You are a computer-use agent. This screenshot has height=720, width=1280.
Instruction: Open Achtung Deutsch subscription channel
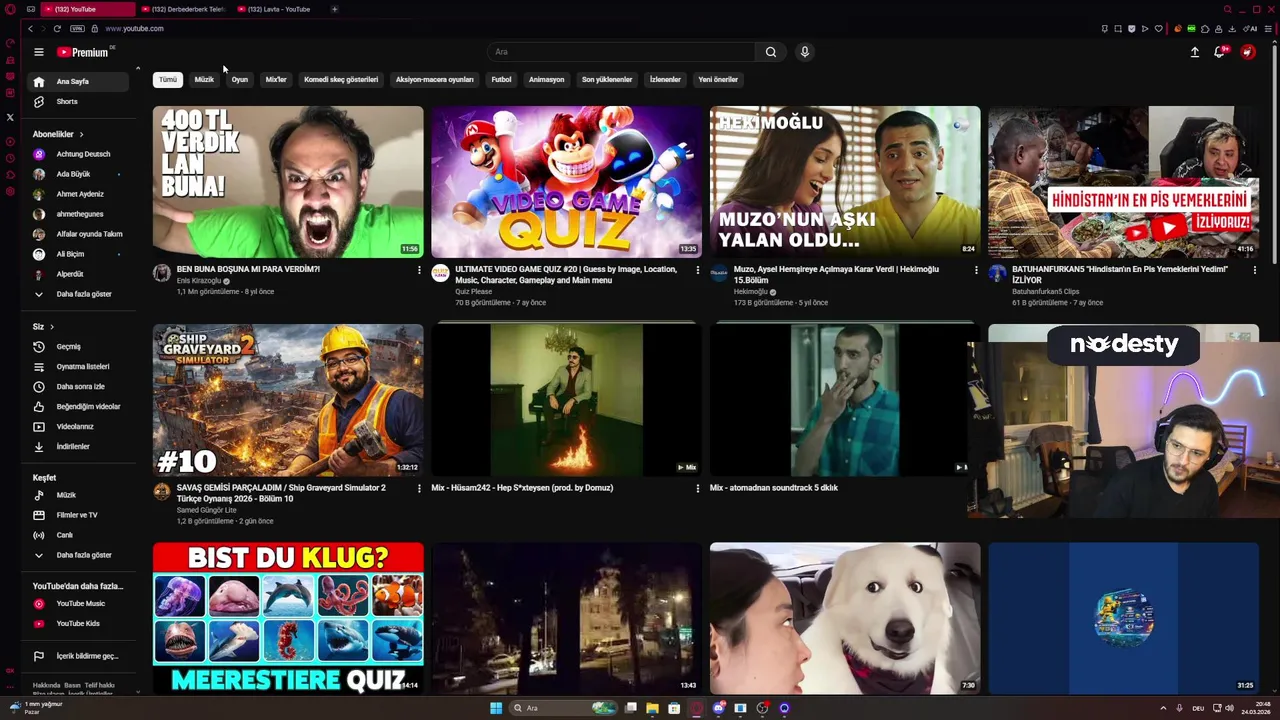[x=80, y=154]
